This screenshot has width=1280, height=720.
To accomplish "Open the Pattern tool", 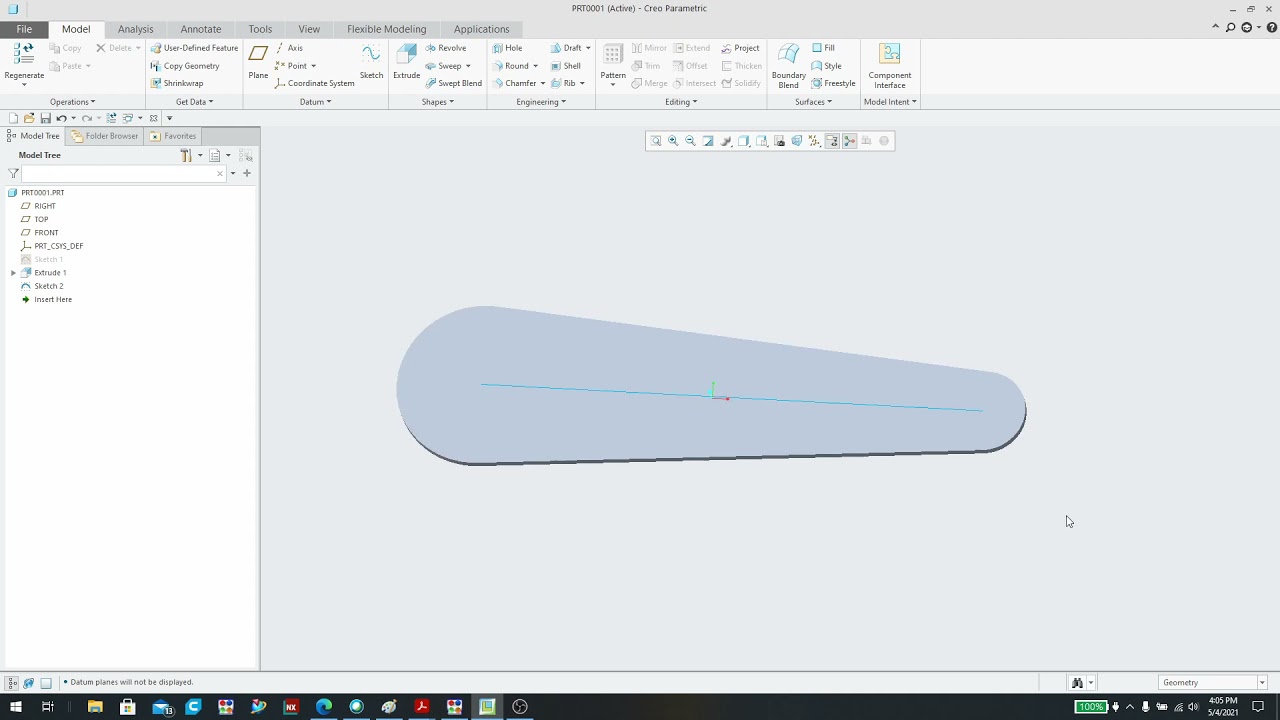I will 613,64.
